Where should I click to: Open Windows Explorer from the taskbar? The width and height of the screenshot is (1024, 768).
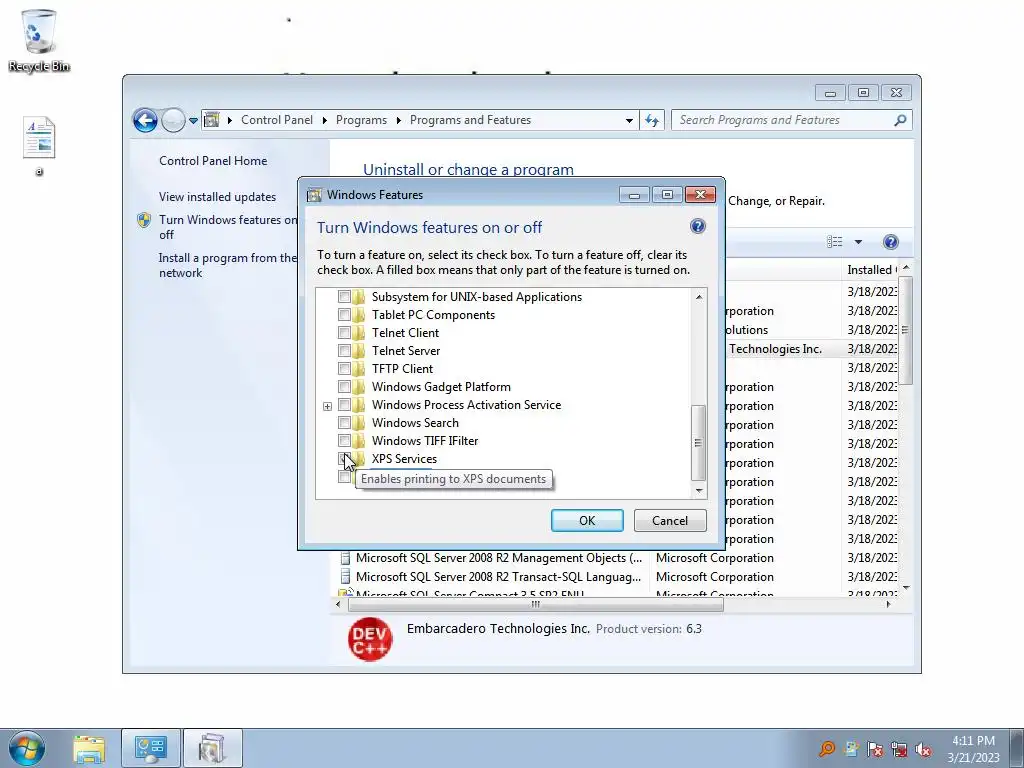click(x=89, y=748)
